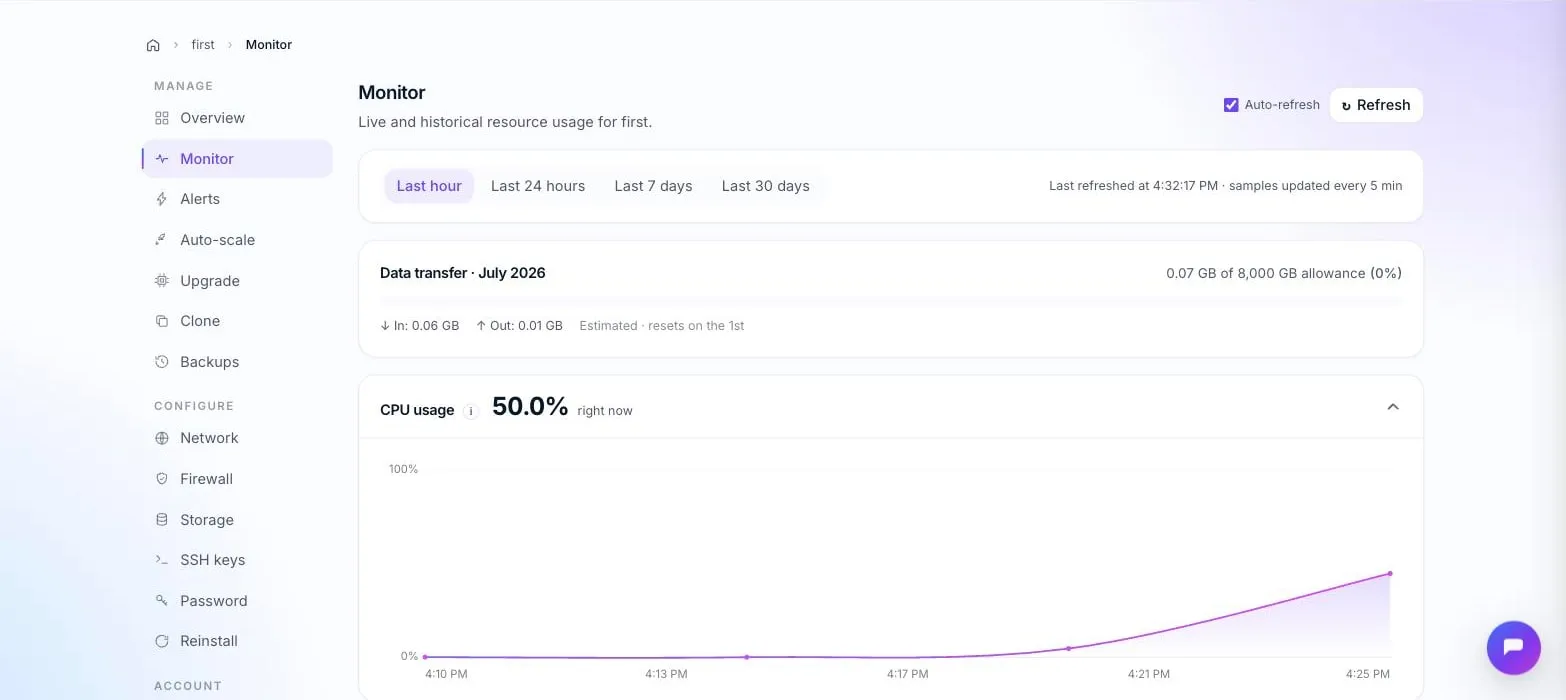The image size is (1566, 700).
Task: Click the home icon in breadcrumb
Action: coord(153,45)
